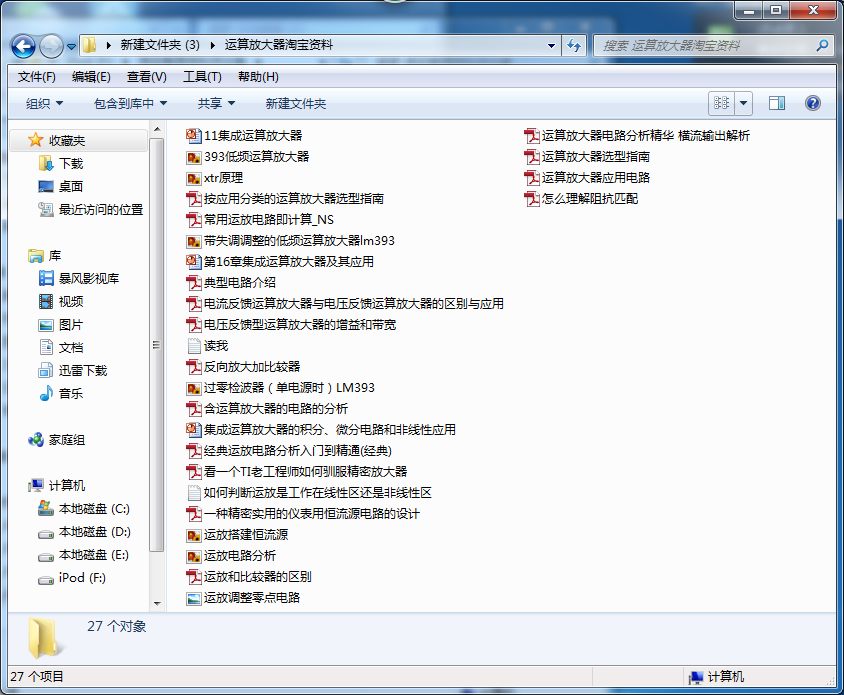Open 桌面 in the navigation pane
Image resolution: width=844 pixels, height=695 pixels.
point(71,187)
